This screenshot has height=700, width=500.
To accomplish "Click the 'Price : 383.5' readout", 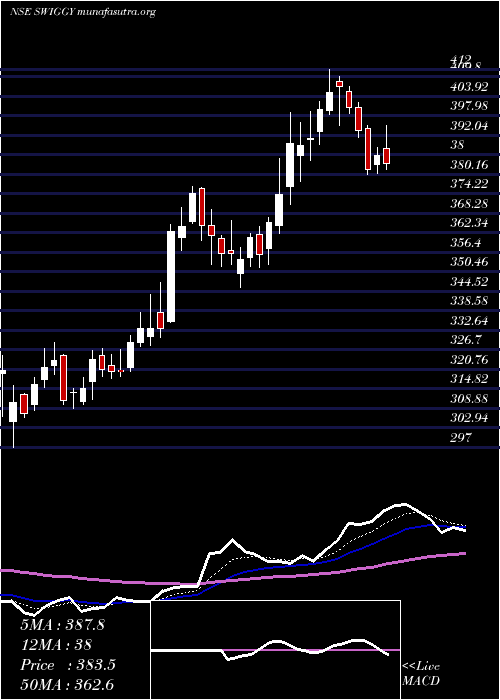I will coord(68,665).
